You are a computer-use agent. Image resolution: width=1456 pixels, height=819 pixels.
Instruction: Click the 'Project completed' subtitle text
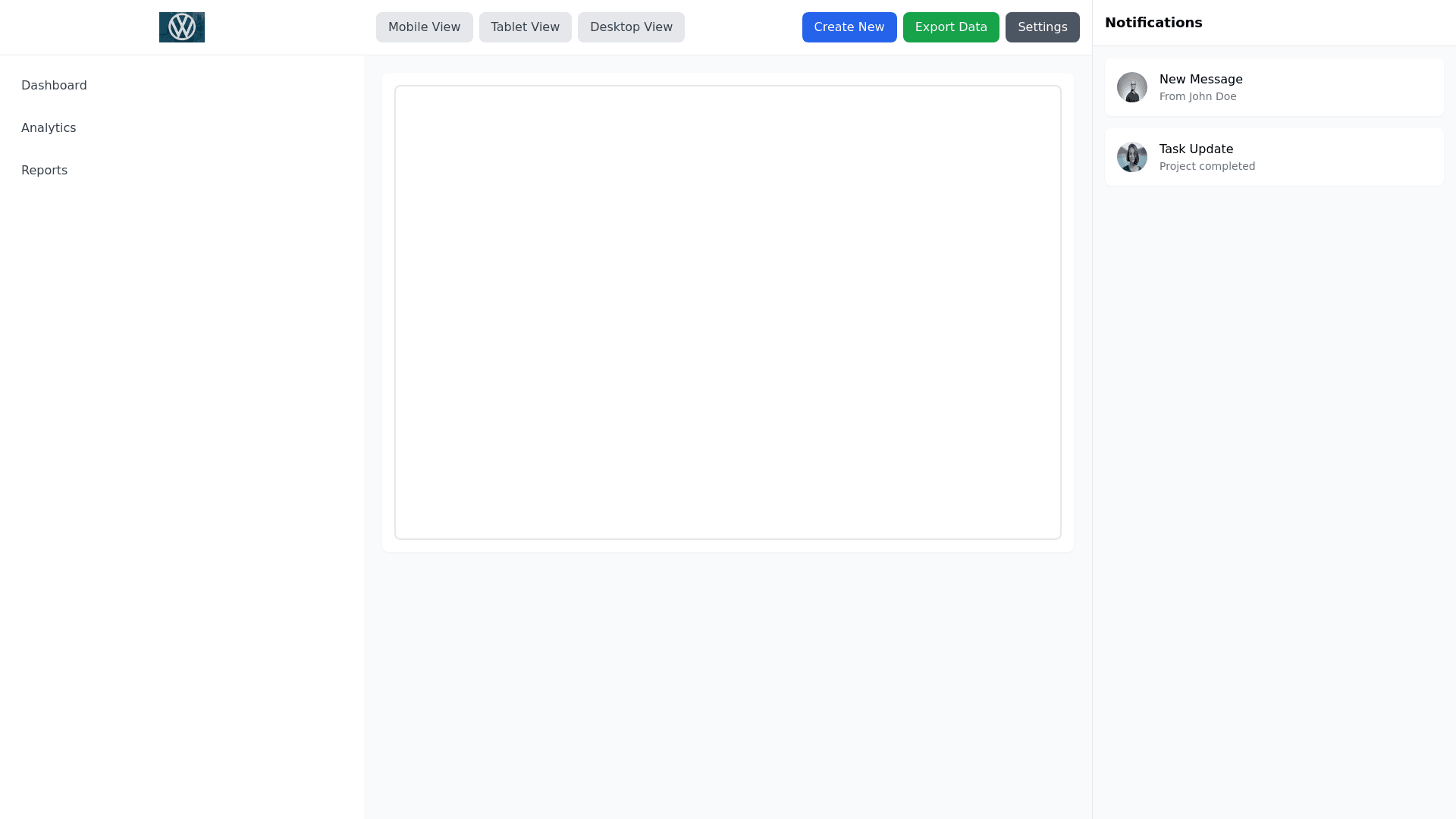click(1207, 167)
